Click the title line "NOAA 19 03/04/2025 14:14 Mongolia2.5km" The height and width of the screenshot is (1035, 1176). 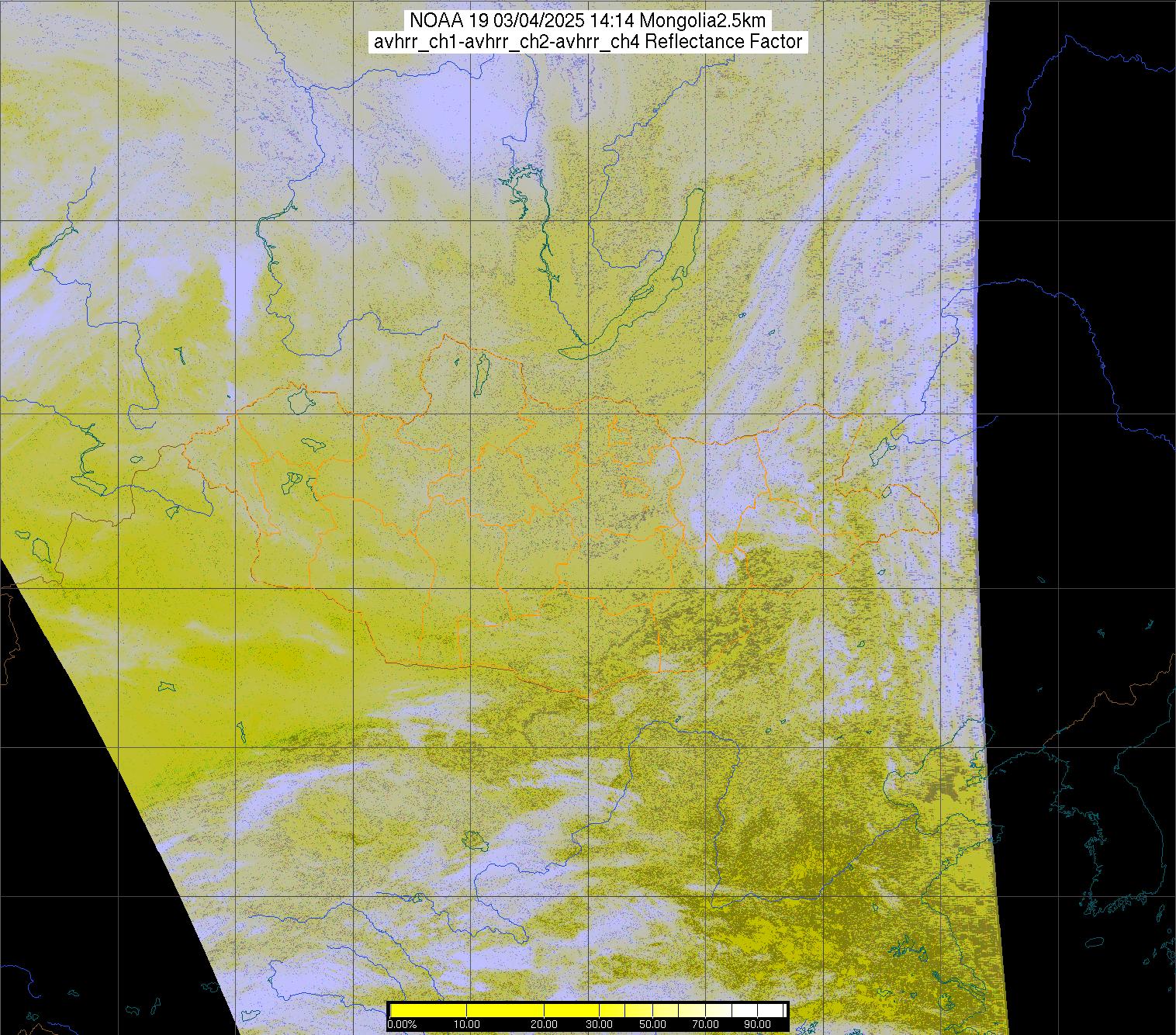click(588, 21)
